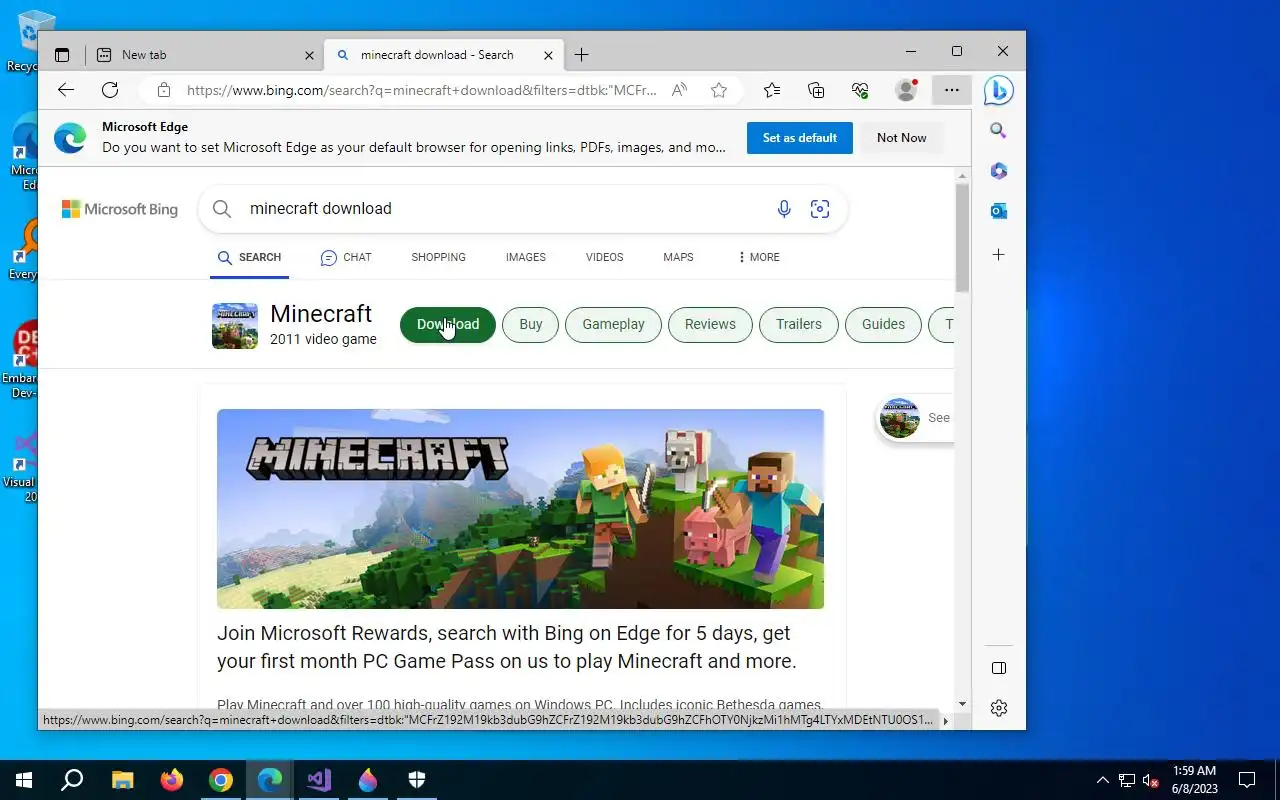Open Visual Studio from the taskbar
1280x800 pixels.
[319, 780]
